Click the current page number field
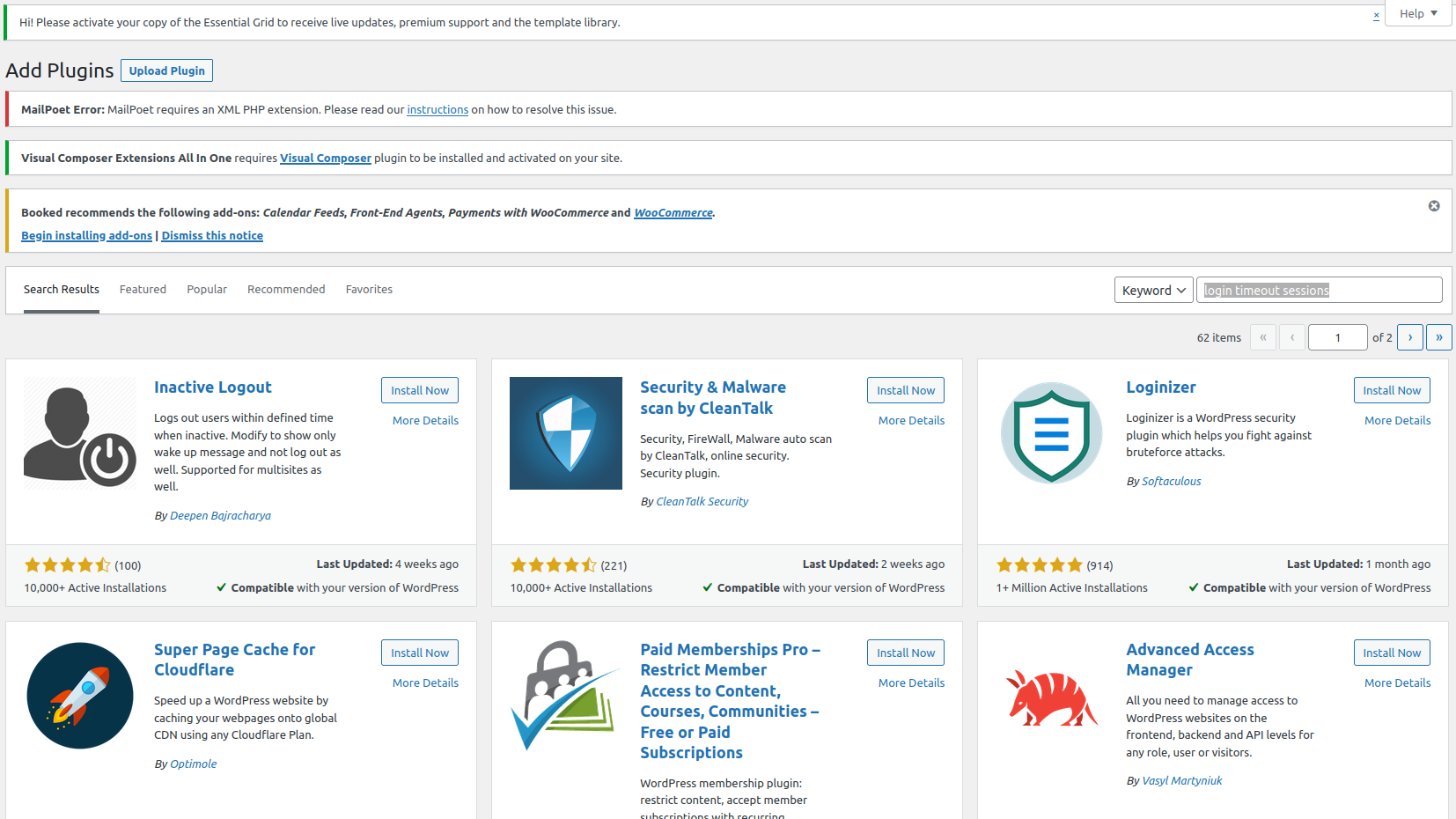This screenshot has width=1456, height=819. (1337, 337)
